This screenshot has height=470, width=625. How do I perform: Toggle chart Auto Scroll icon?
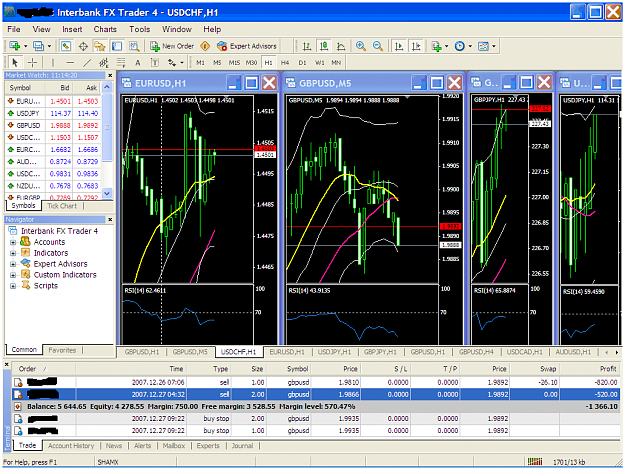pos(399,46)
